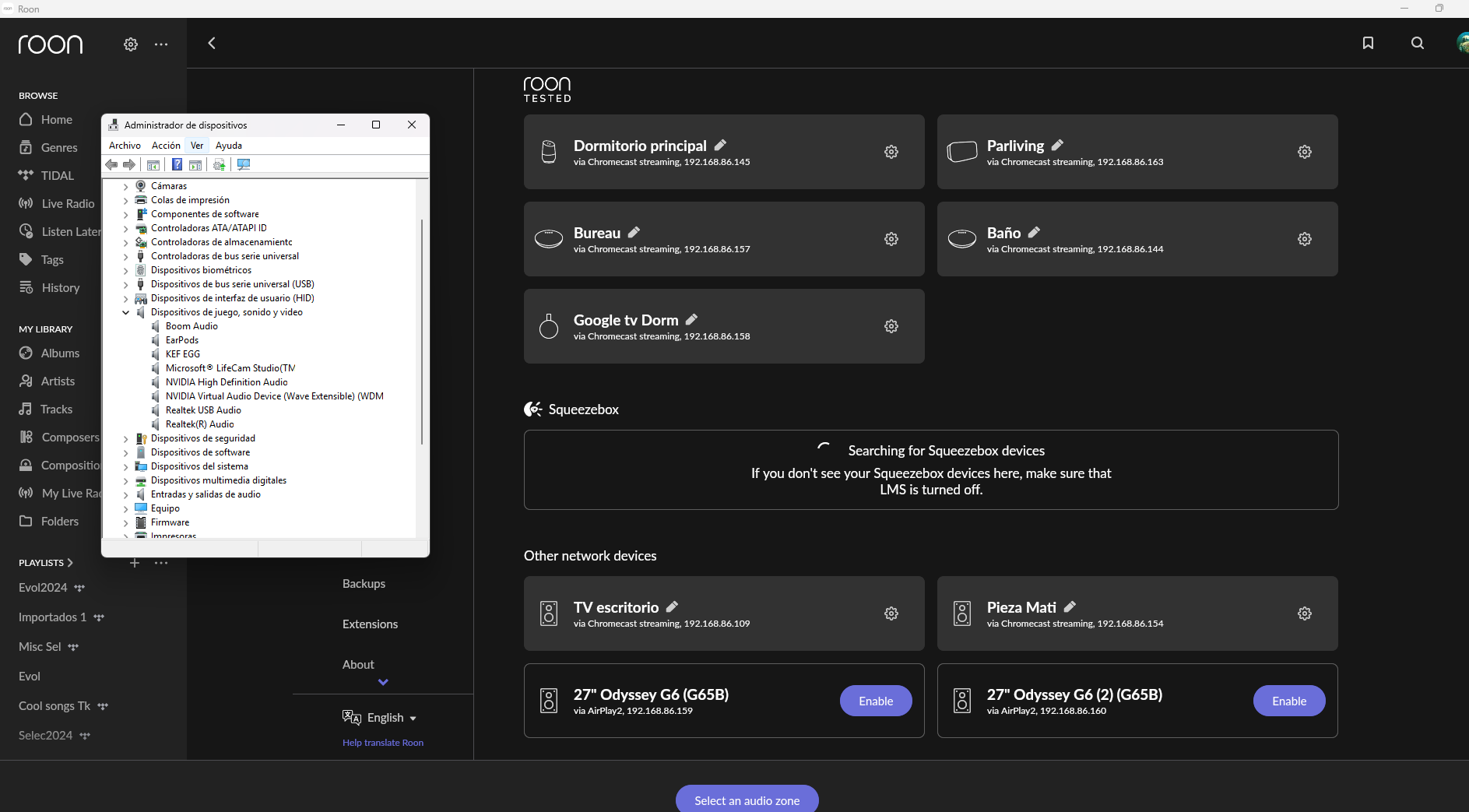
Task: Expand the Cámaras tree node
Action: coord(126,187)
